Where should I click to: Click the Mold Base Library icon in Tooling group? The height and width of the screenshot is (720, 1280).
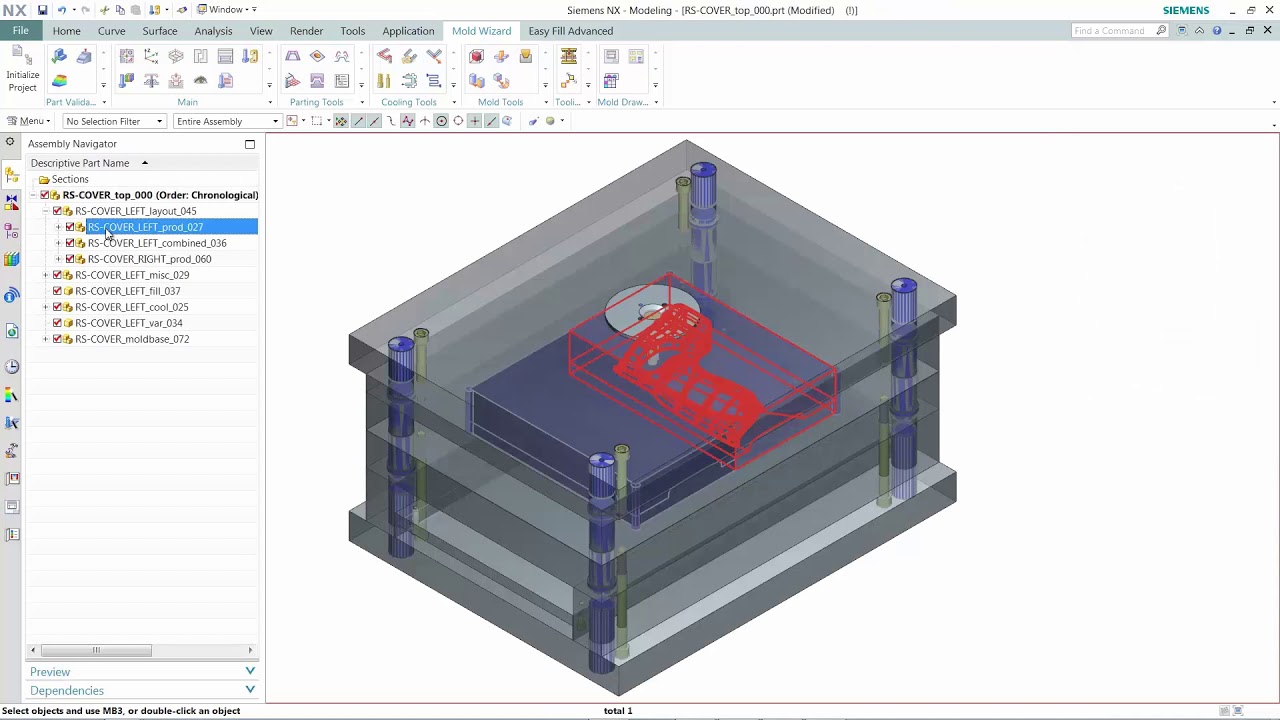click(x=569, y=57)
